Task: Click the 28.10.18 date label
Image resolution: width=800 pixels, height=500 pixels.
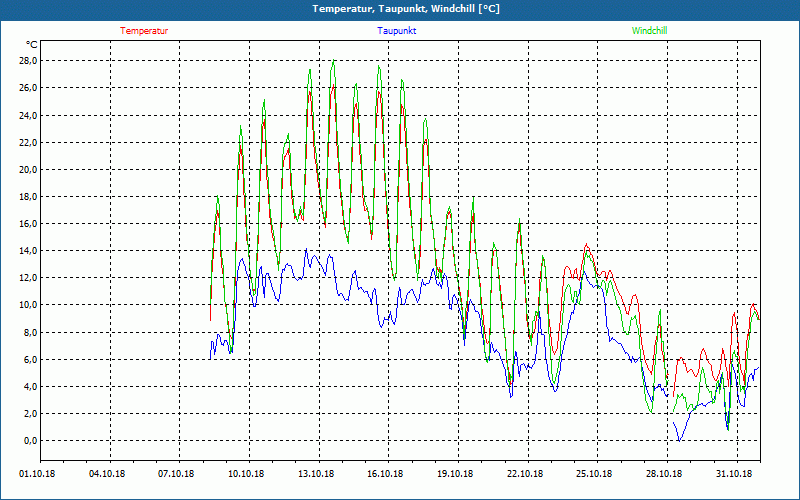Action: [664, 474]
